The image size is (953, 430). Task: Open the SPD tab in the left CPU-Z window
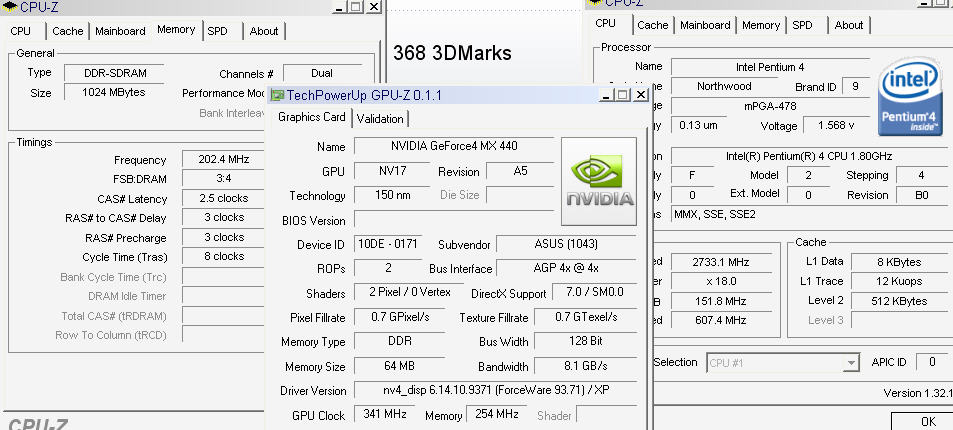pos(217,31)
